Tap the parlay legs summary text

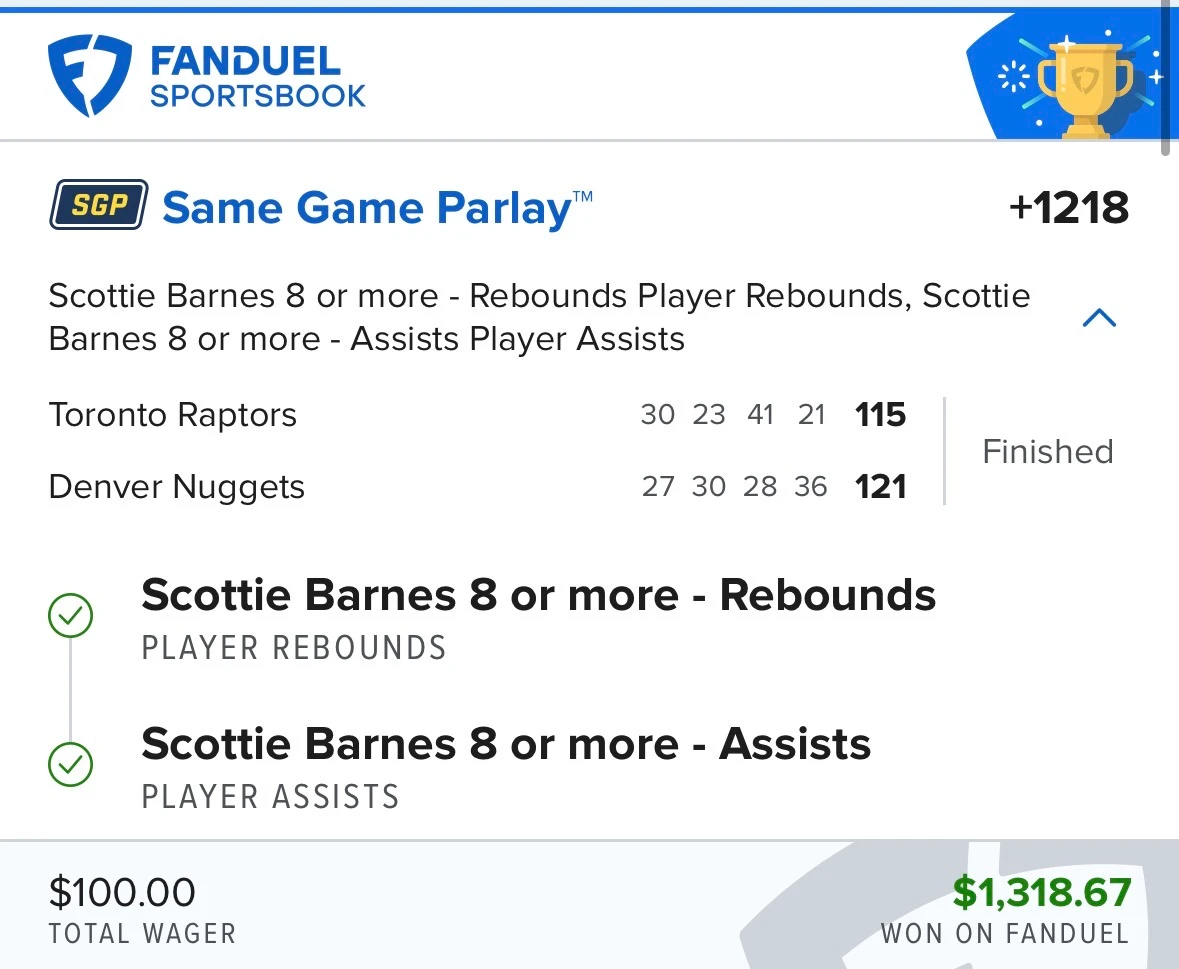pos(539,317)
